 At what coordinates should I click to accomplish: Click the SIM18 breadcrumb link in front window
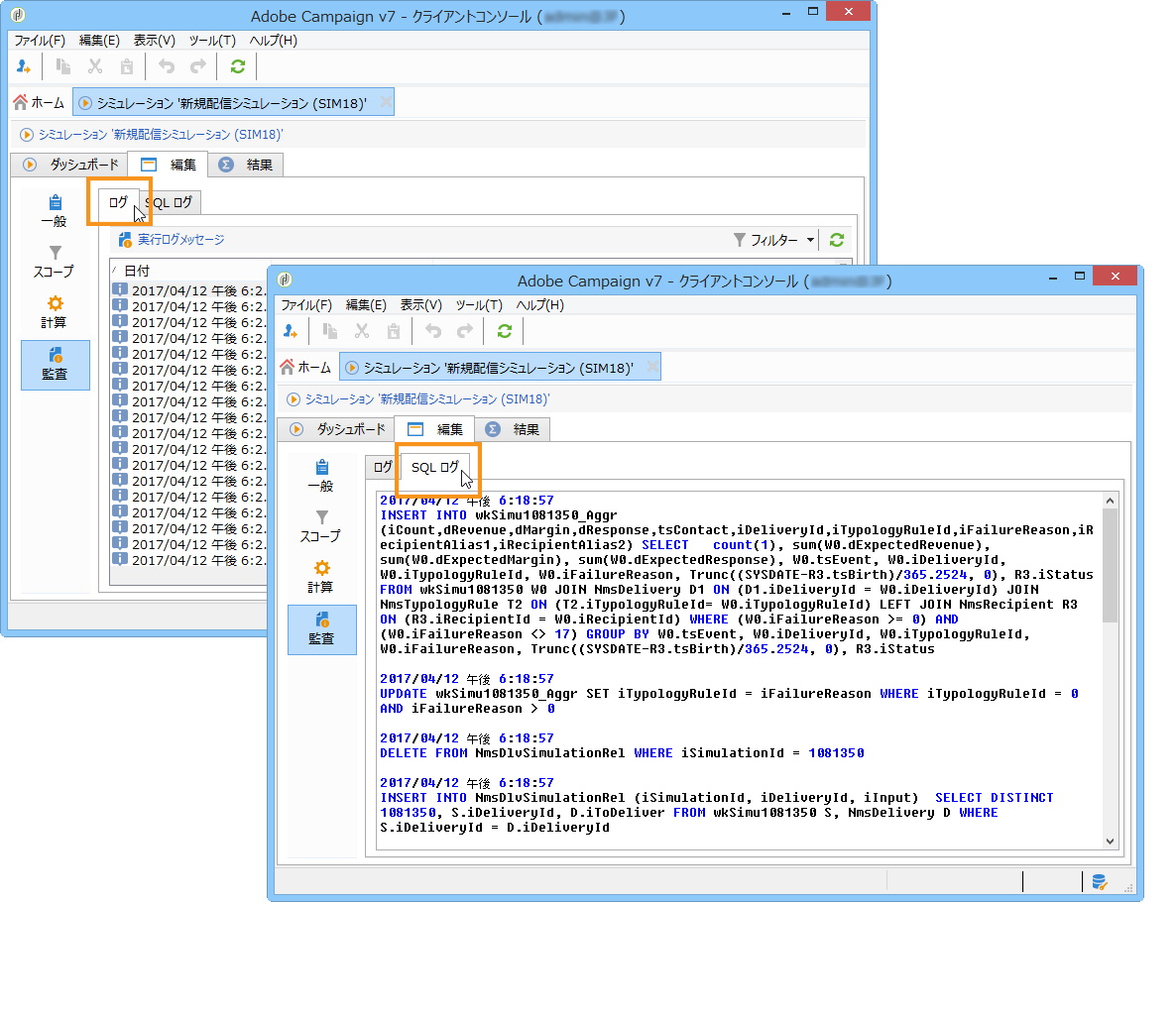[x=427, y=398]
